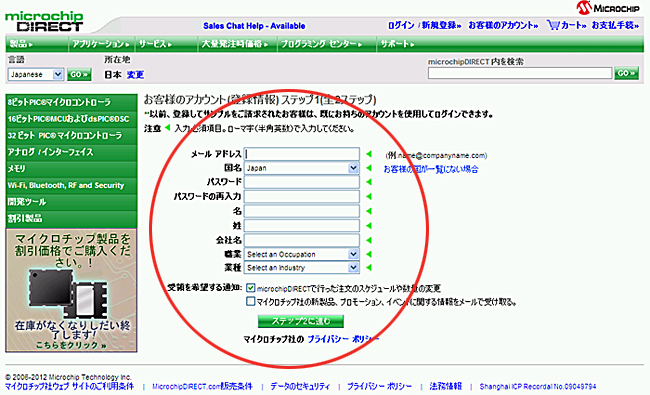This screenshot has height=395, width=650.
Task: Open マイクロチップ社ウェブ サイトのご利用条件 footer link
Action: (x=69, y=386)
